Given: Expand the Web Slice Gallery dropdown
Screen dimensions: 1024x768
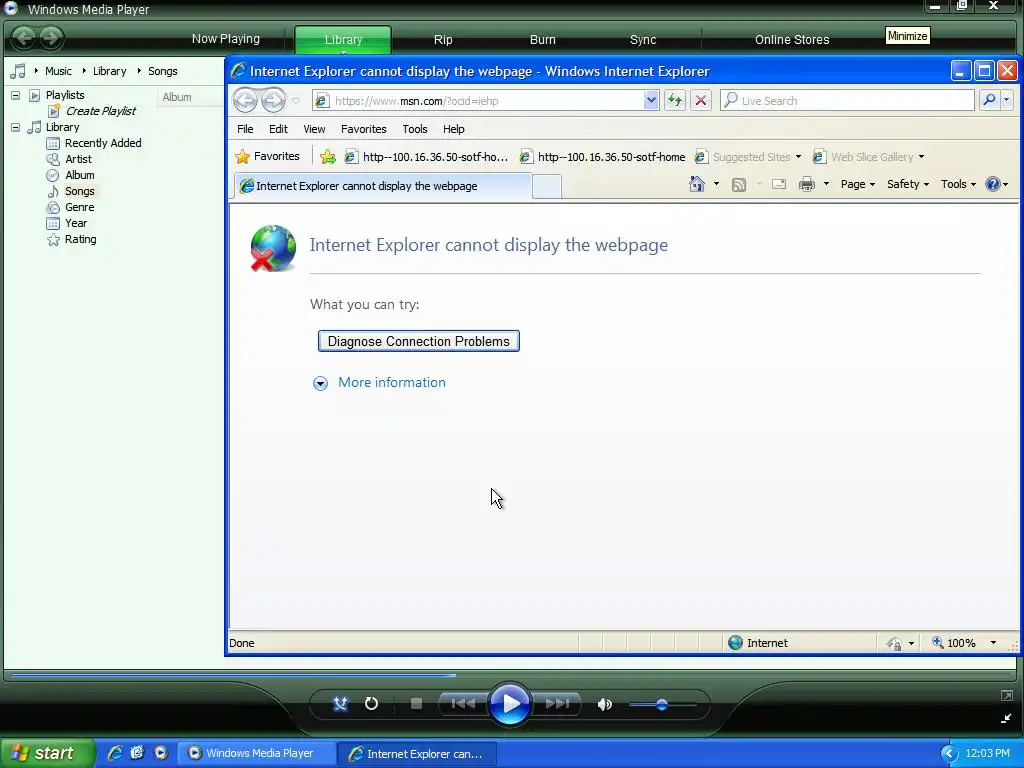Looking at the screenshot, I should pyautogui.click(x=921, y=157).
